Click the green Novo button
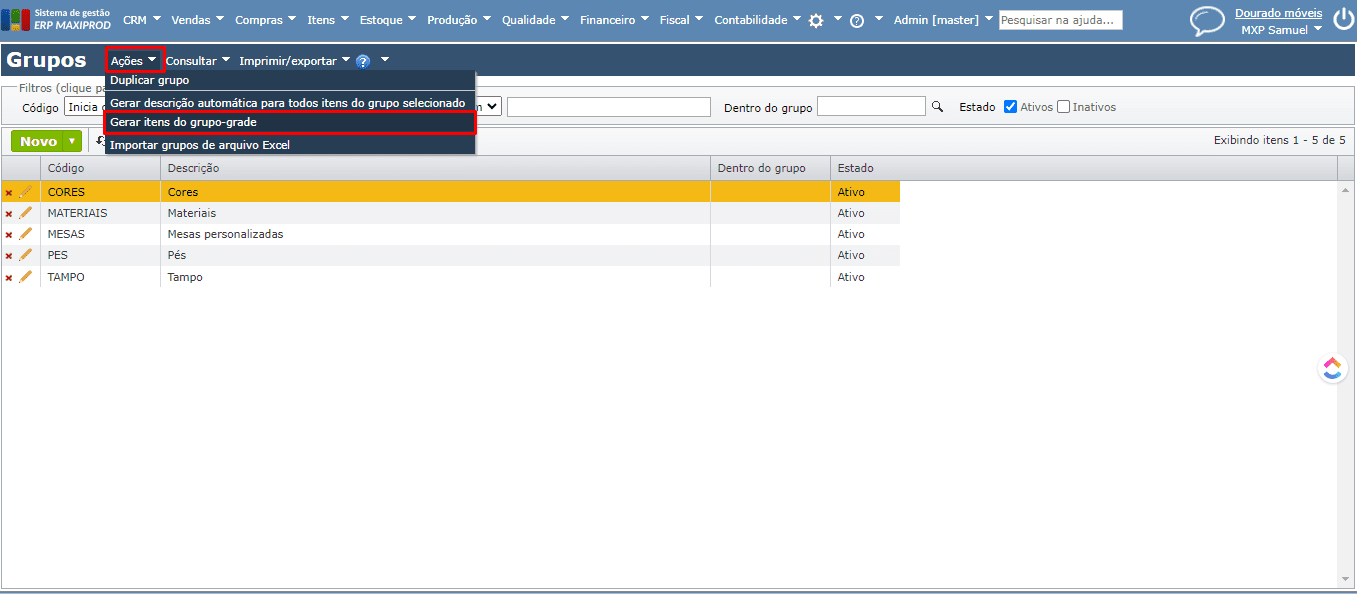1357x594 pixels. [x=38, y=141]
